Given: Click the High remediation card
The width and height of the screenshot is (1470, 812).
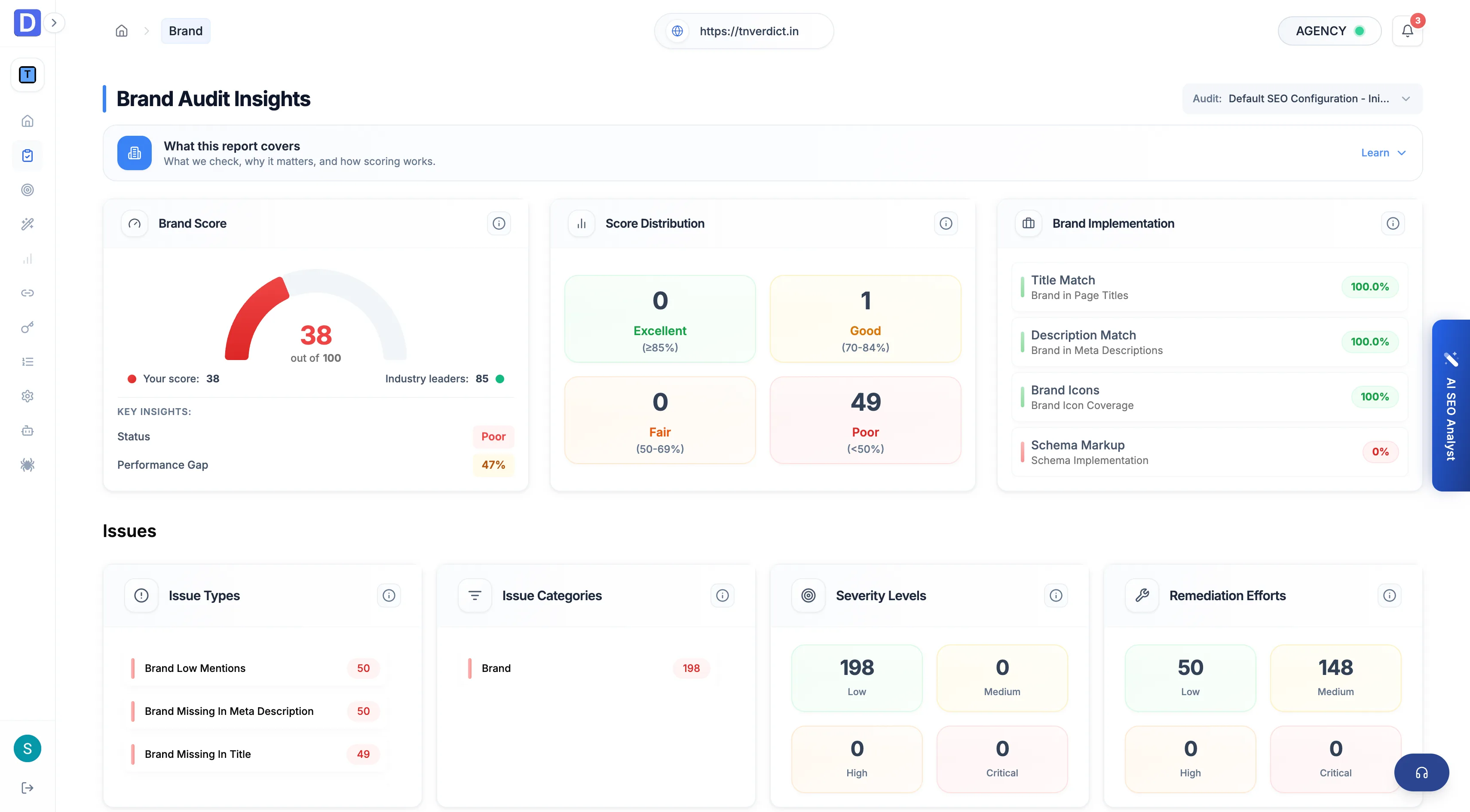Looking at the screenshot, I should point(1190,760).
